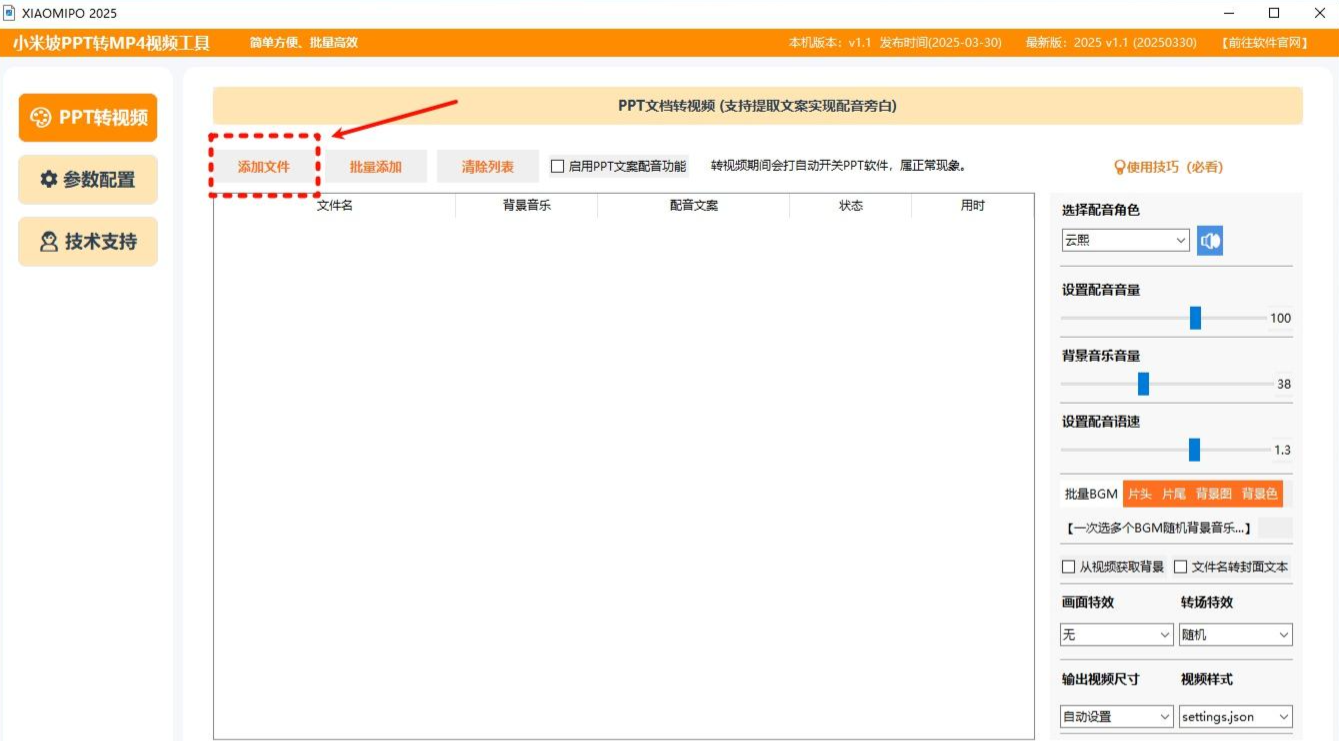Minimize the XIAOMIPO window
The height and width of the screenshot is (741, 1339).
click(x=1228, y=13)
